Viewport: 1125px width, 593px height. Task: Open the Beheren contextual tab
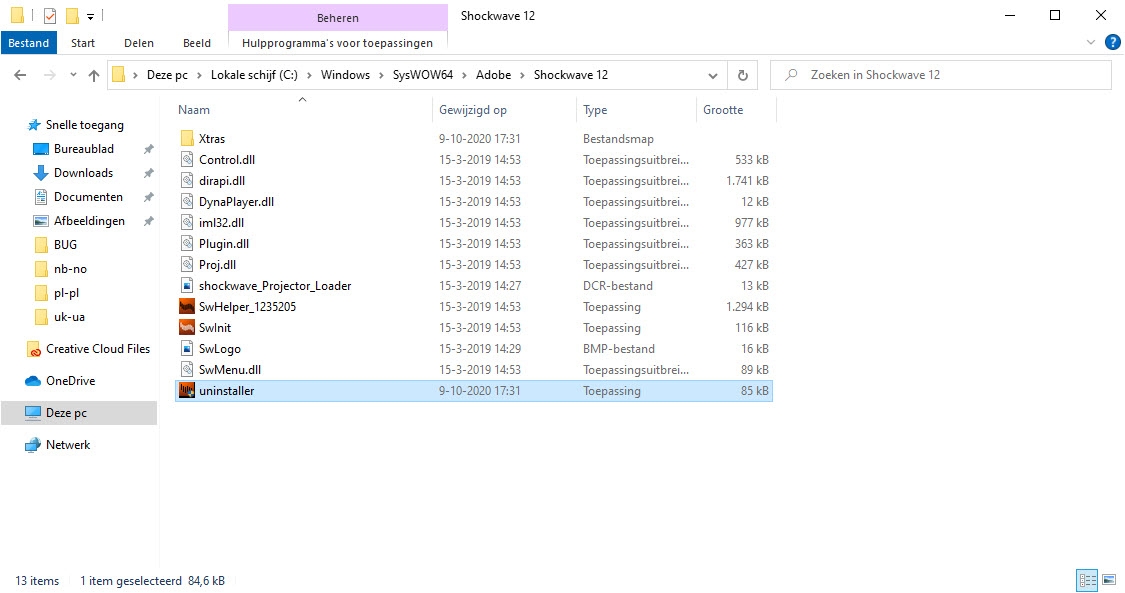coord(338,17)
